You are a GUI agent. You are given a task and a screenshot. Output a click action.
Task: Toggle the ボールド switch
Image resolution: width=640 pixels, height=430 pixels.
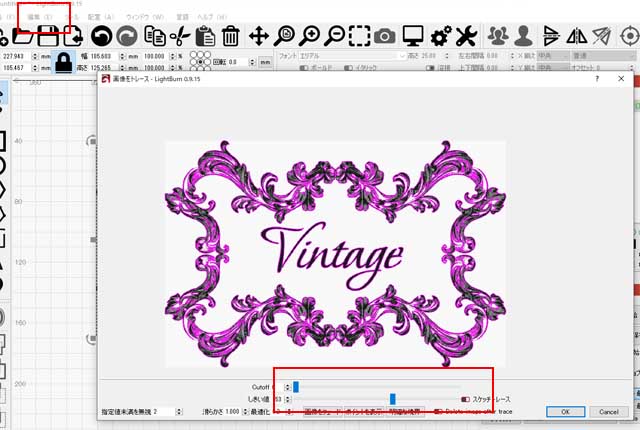click(303, 68)
